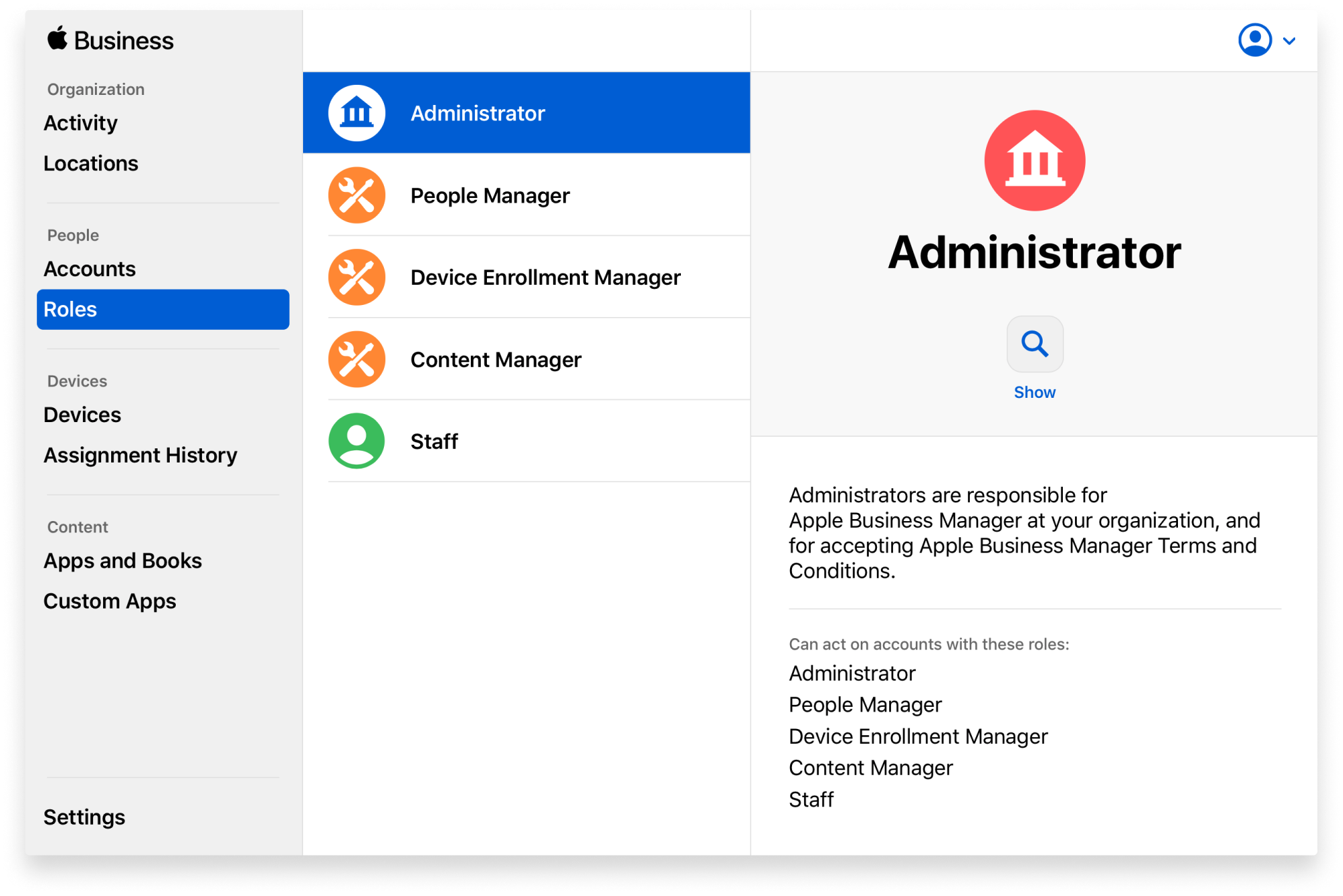
Task: Navigate to Apps and Books section
Action: 122,559
